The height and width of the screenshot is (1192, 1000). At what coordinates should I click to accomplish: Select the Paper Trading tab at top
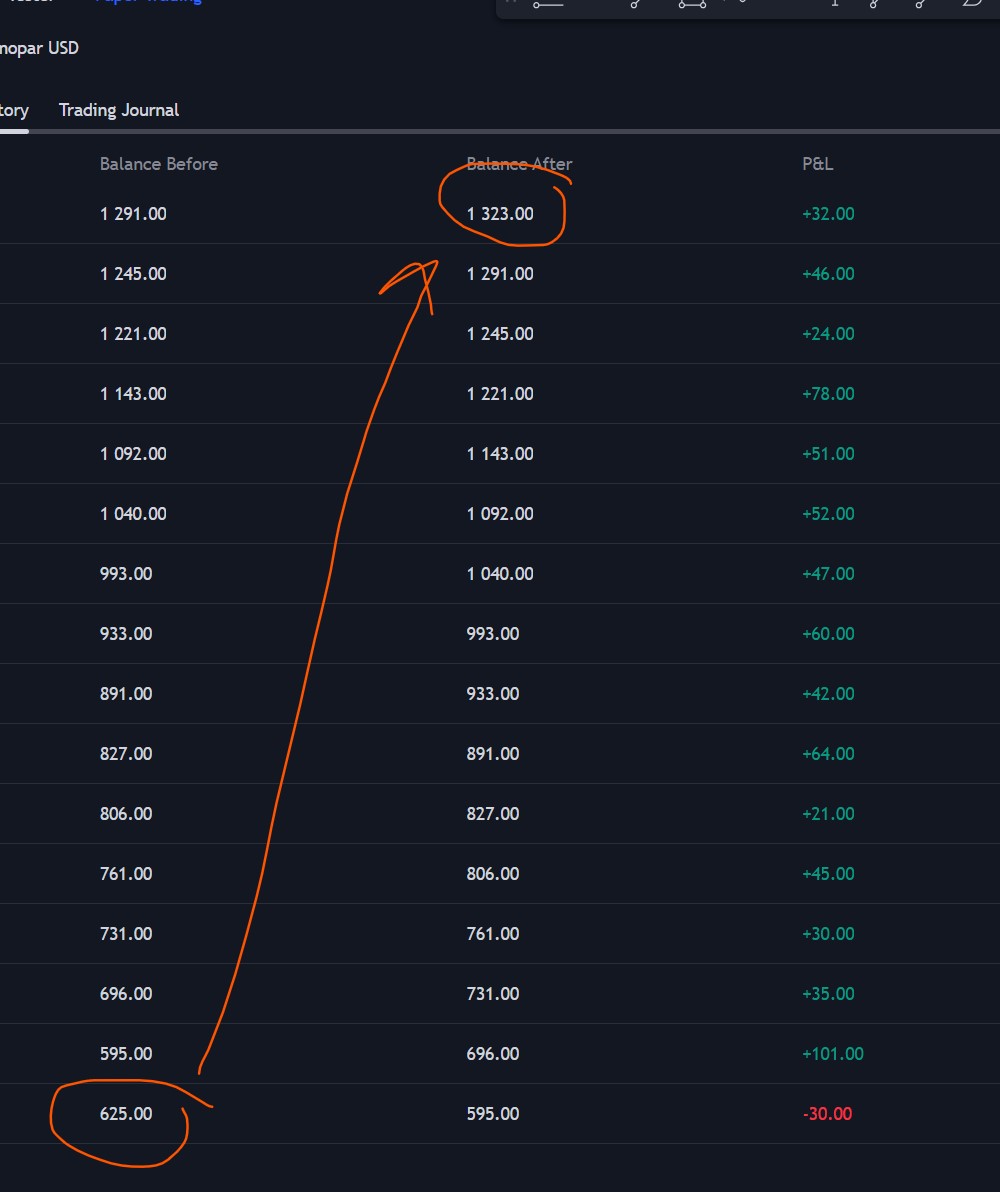pyautogui.click(x=148, y=2)
